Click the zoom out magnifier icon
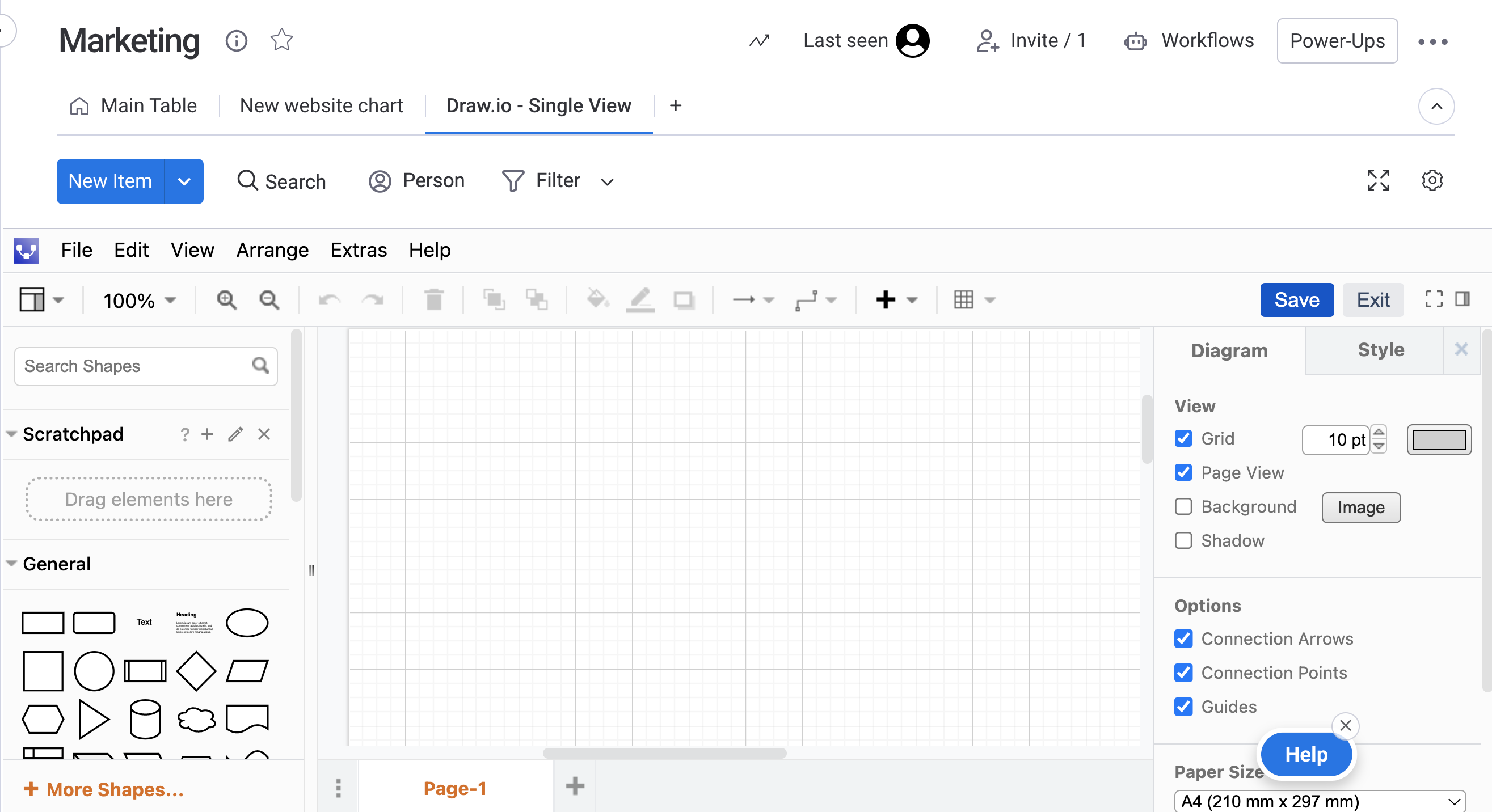 point(269,300)
